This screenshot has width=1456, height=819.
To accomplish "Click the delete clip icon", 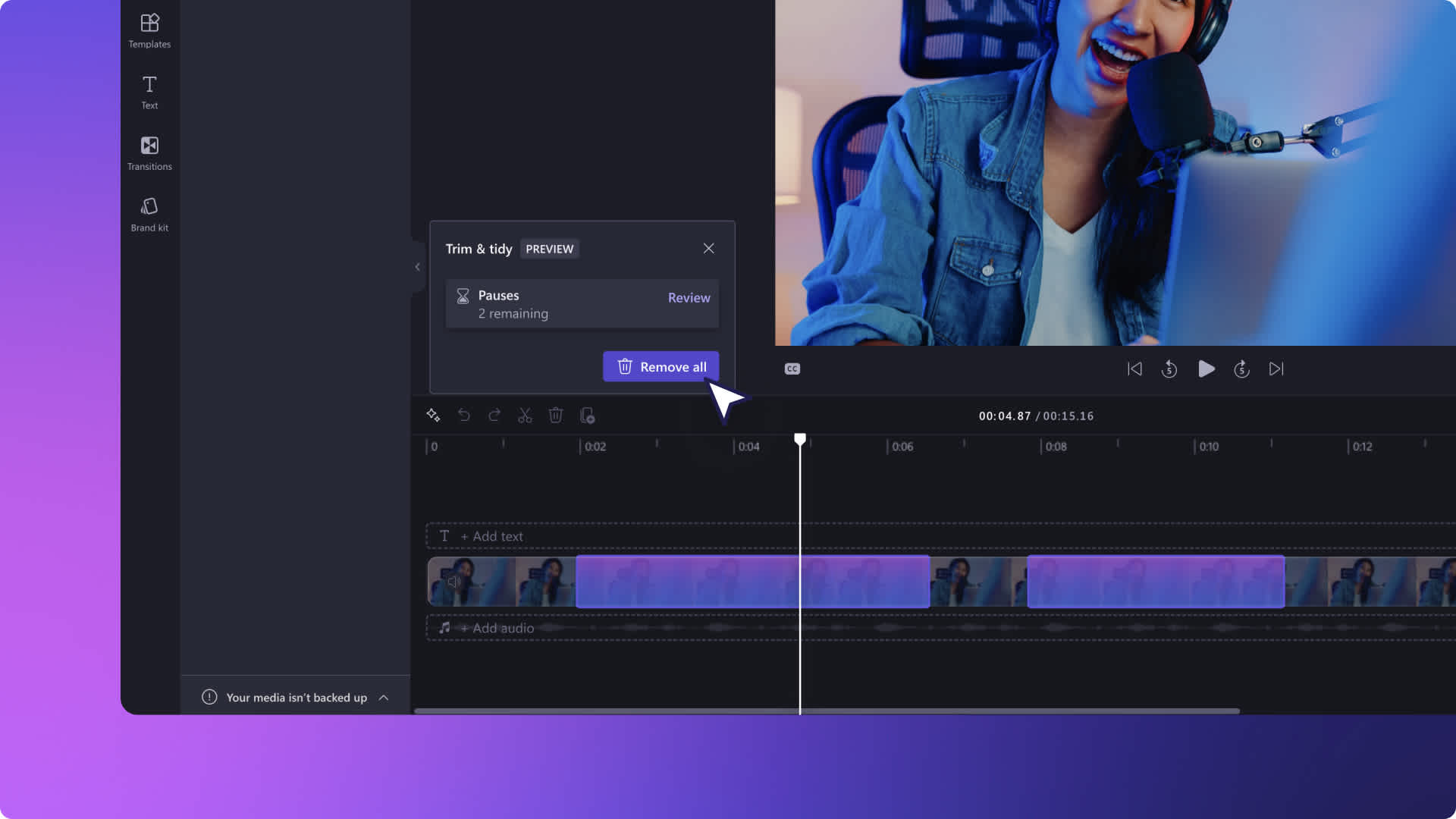I will point(556,416).
